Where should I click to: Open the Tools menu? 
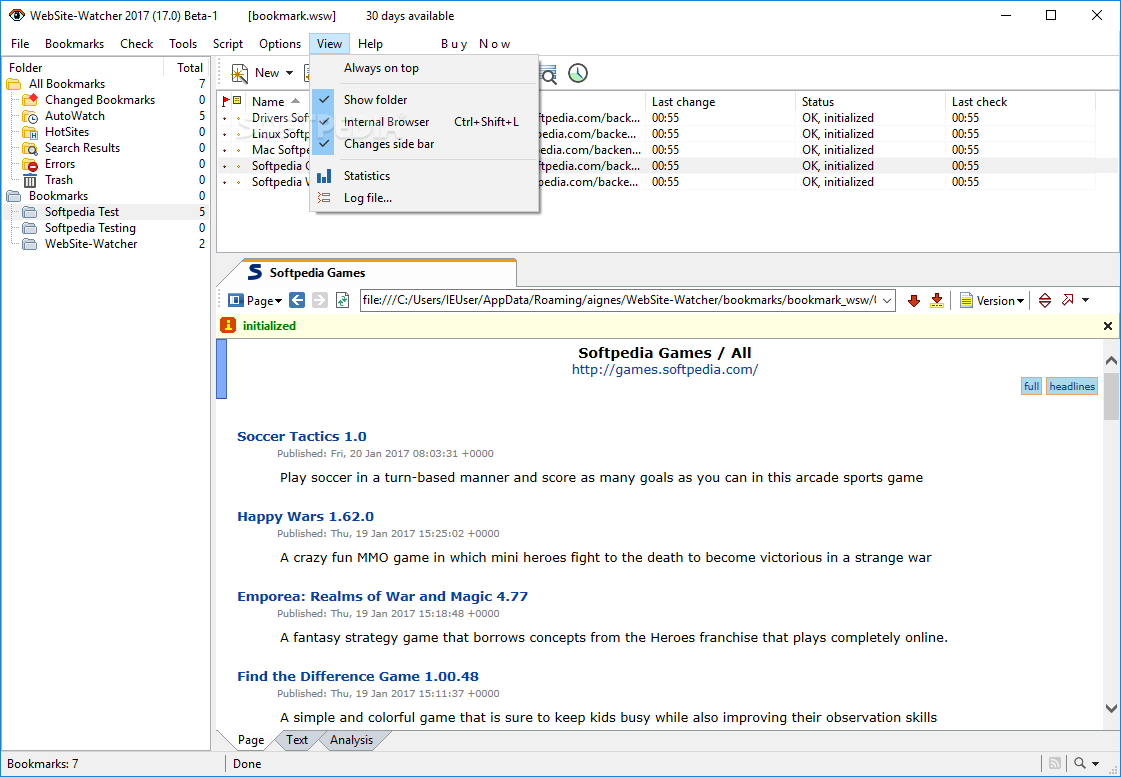(x=183, y=44)
